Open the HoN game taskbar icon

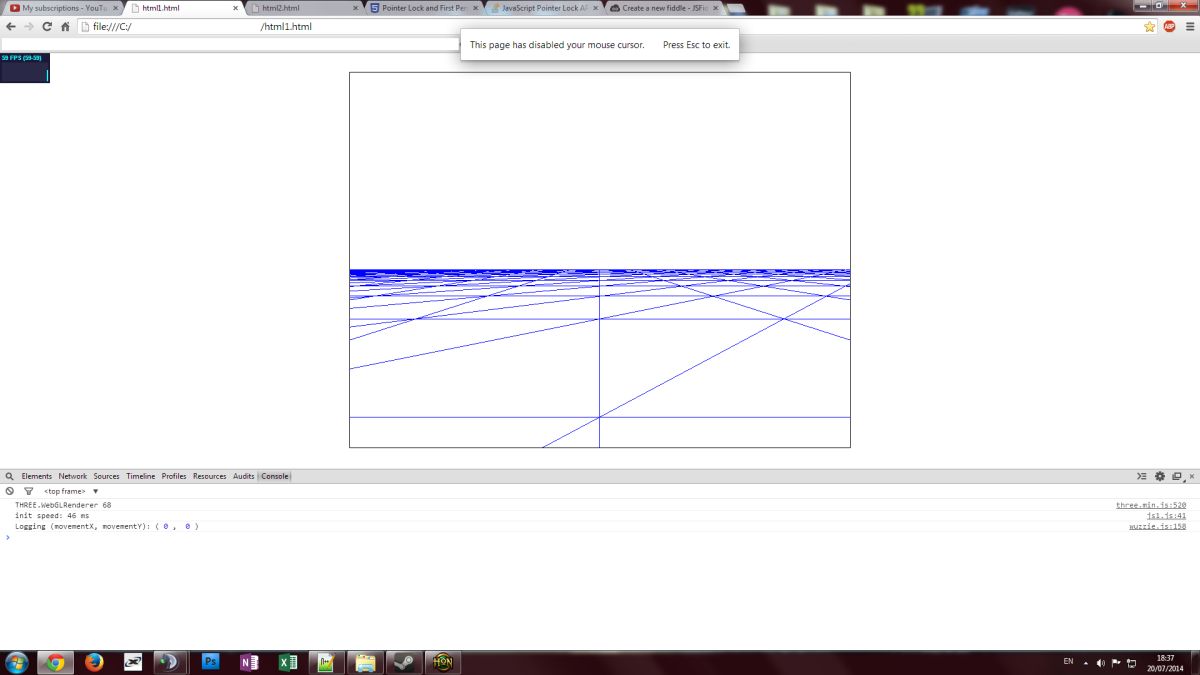coord(443,662)
